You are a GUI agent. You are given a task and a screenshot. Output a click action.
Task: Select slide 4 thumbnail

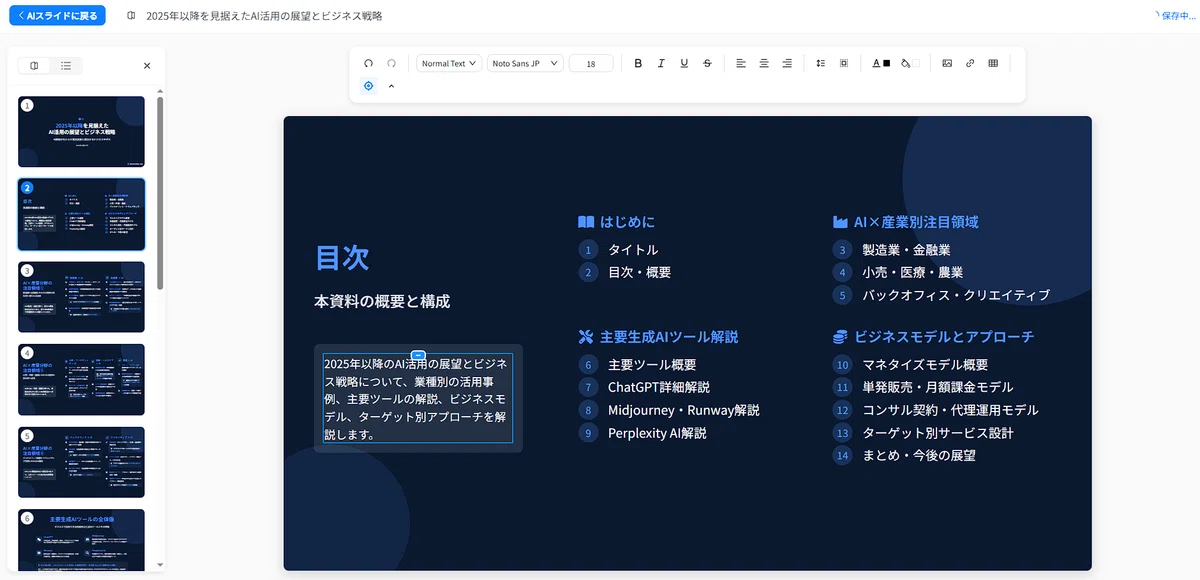(81, 380)
